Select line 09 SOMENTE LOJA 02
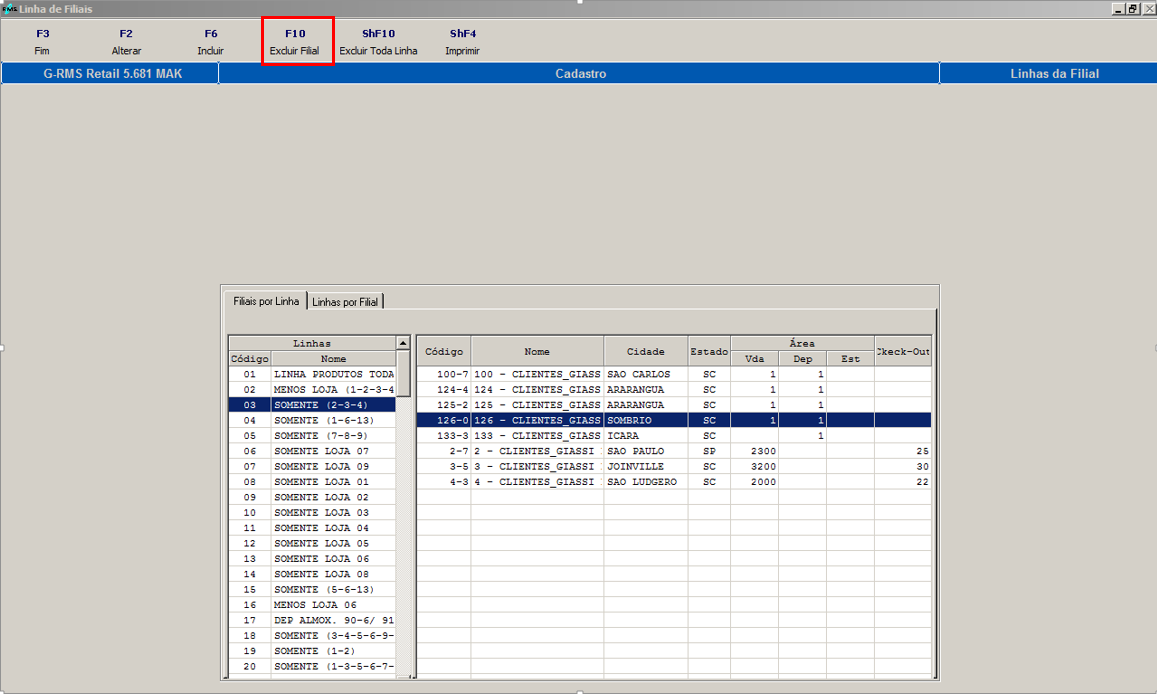The width and height of the screenshot is (1157, 694). [x=312, y=497]
